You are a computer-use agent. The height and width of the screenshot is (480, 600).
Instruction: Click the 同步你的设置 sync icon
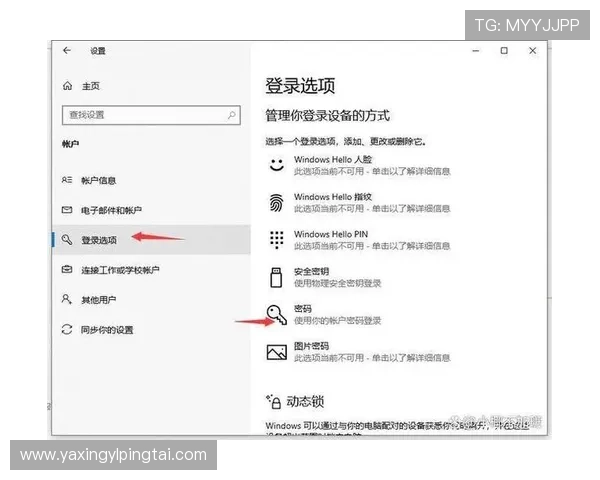click(x=67, y=329)
